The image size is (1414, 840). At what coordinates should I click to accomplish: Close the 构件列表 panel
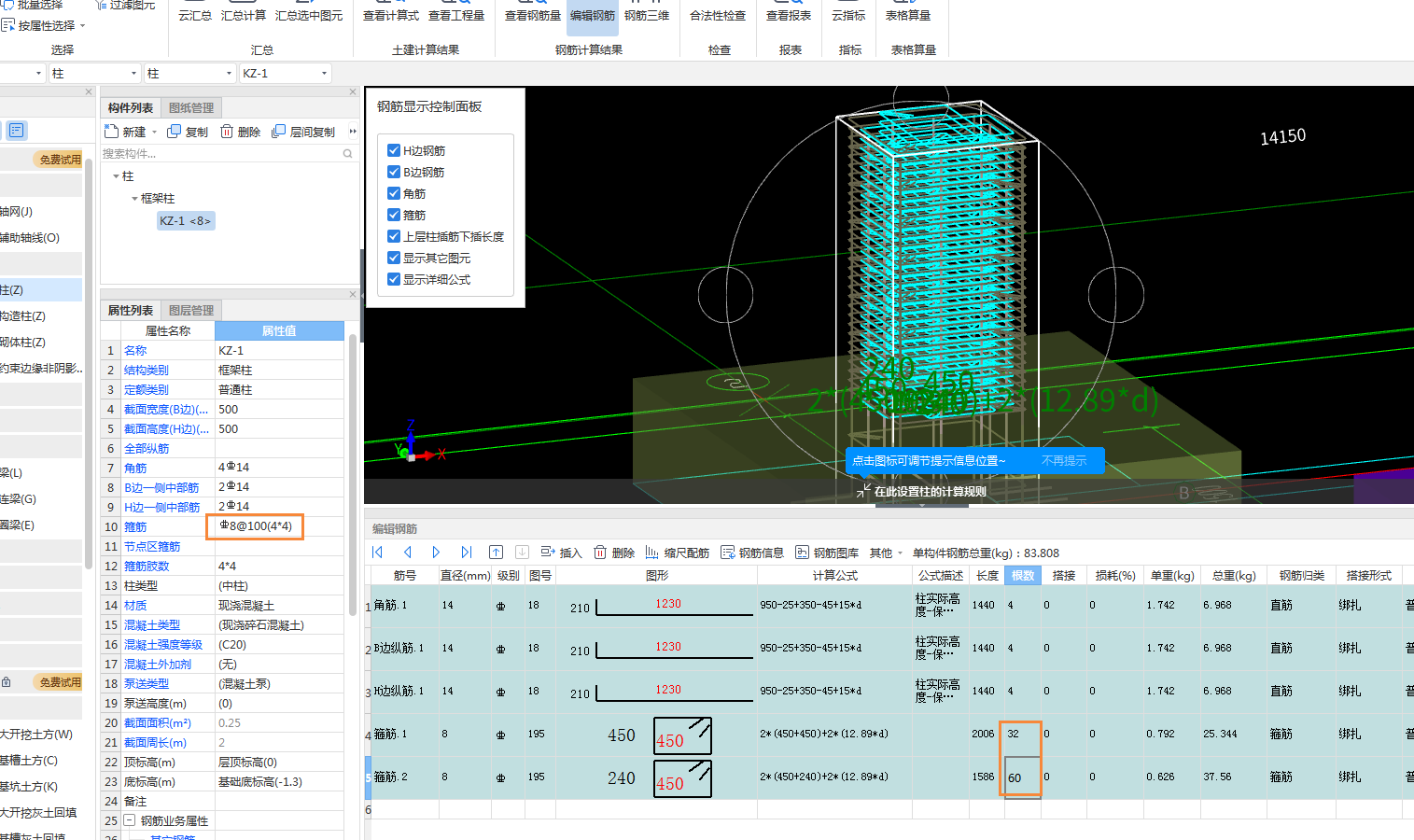pyautogui.click(x=353, y=91)
